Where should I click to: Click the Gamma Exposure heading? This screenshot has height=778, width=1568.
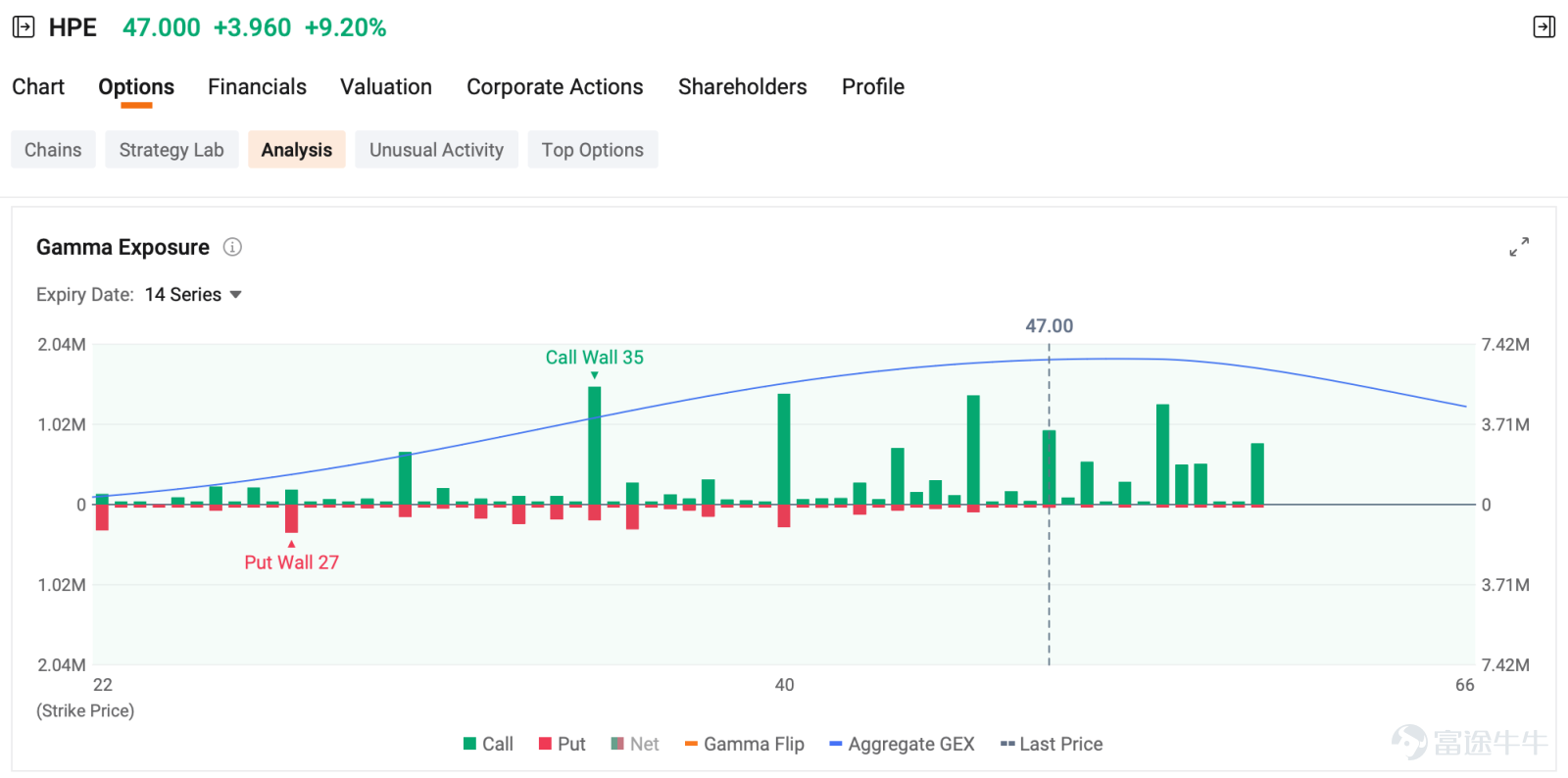pos(122,247)
